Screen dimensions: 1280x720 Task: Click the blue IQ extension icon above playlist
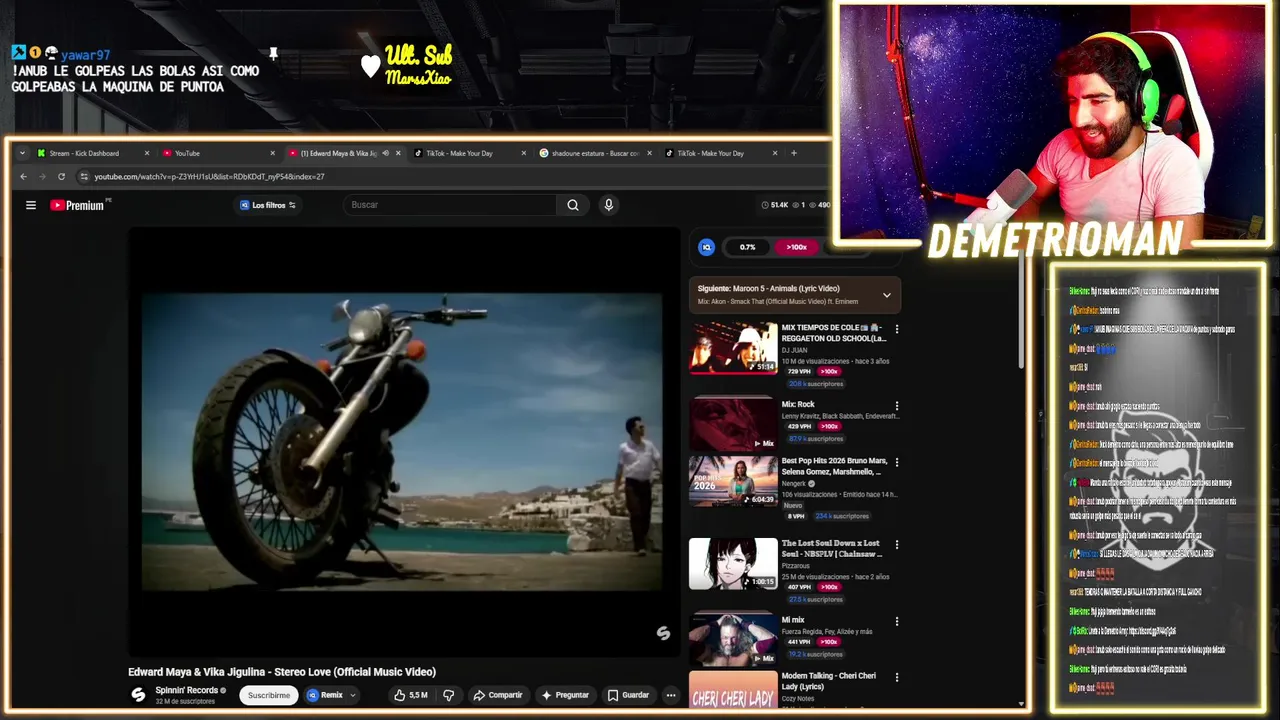pyautogui.click(x=706, y=247)
